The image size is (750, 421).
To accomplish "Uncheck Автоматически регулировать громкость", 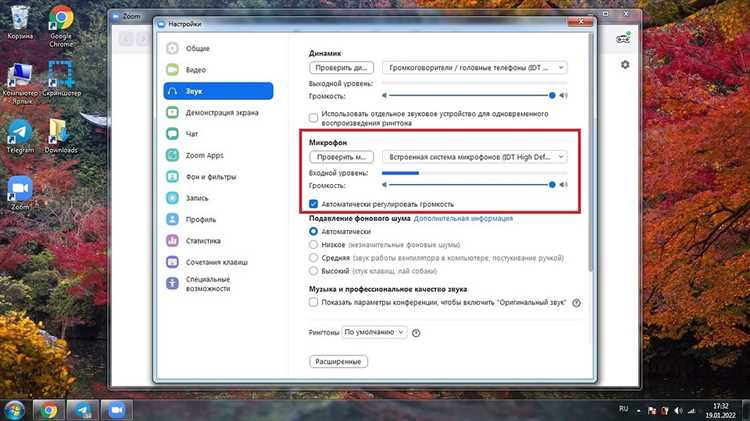I will click(x=313, y=204).
